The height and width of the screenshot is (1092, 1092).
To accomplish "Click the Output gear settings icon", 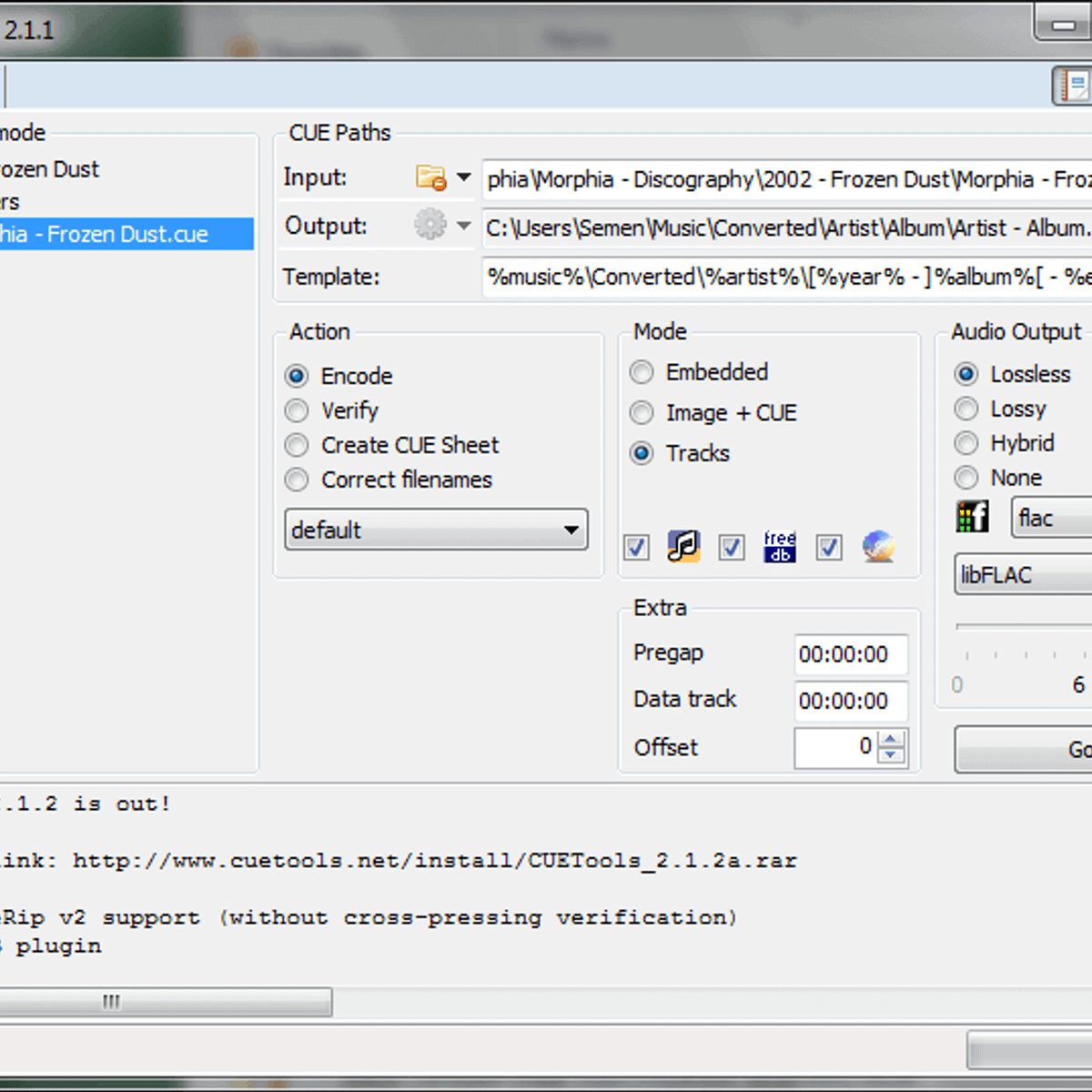I will point(430,224).
